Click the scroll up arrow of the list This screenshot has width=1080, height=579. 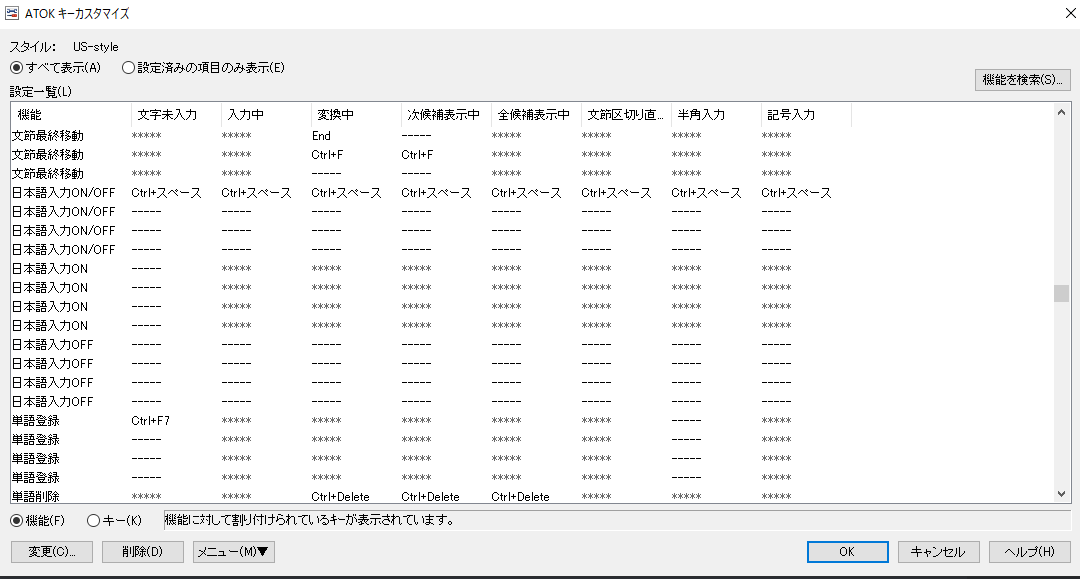(x=1061, y=112)
